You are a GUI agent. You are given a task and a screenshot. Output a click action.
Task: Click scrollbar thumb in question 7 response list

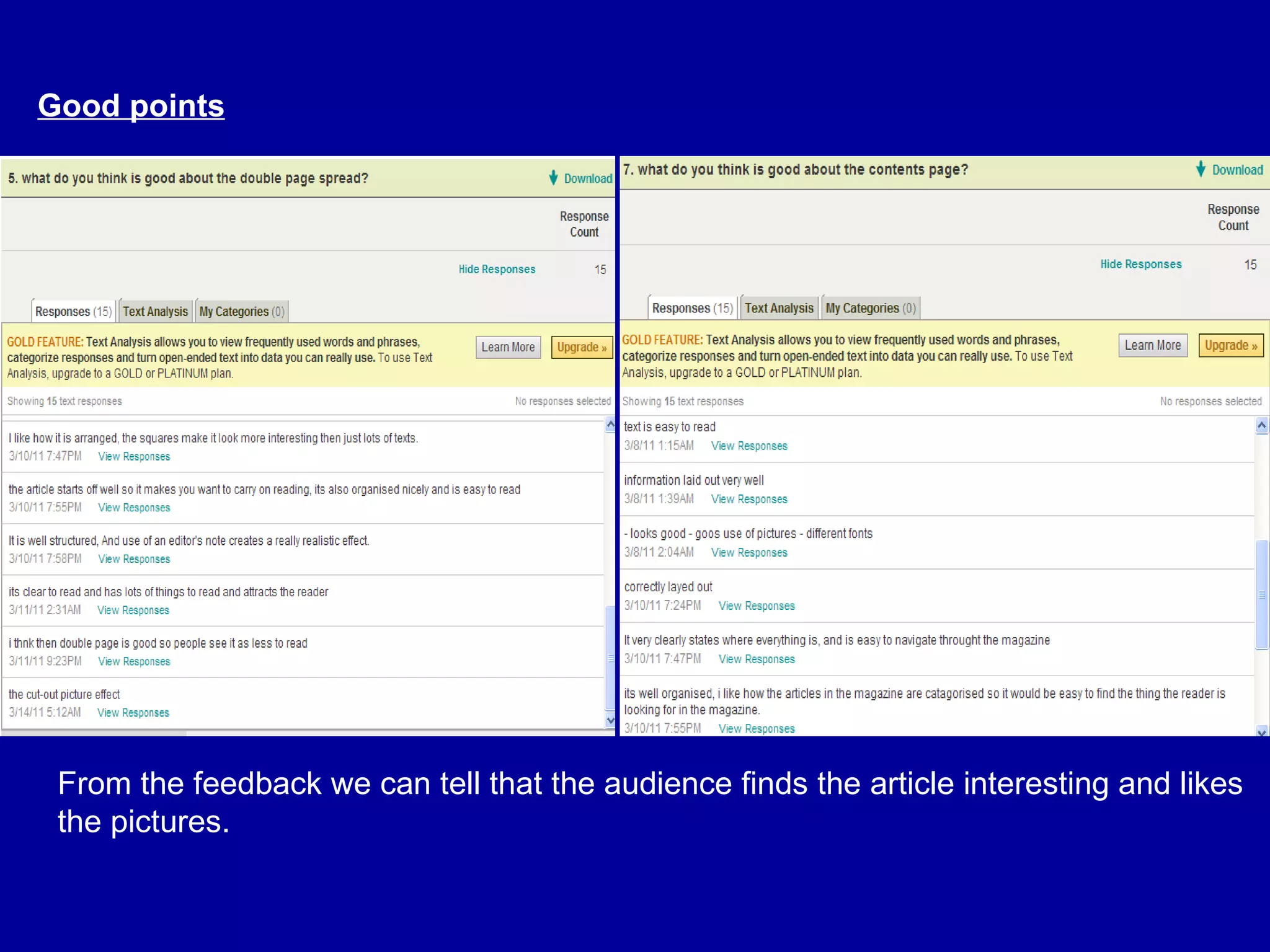(x=1262, y=594)
